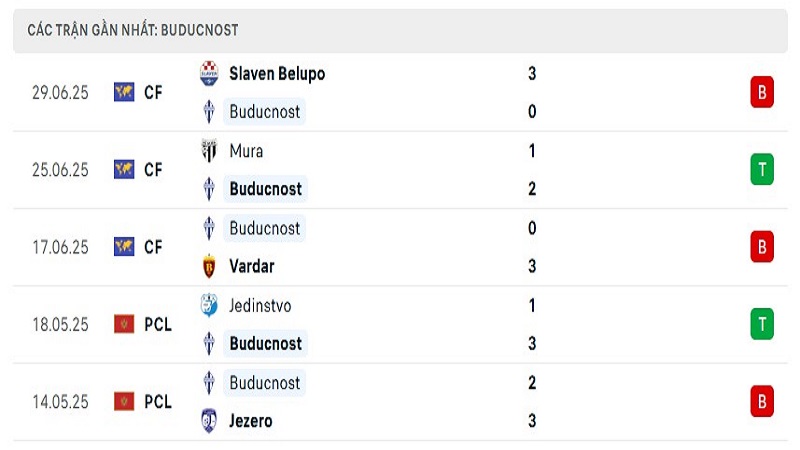This screenshot has width=800, height=450.
Task: Click the Jedinstvo club crest
Action: click(209, 305)
